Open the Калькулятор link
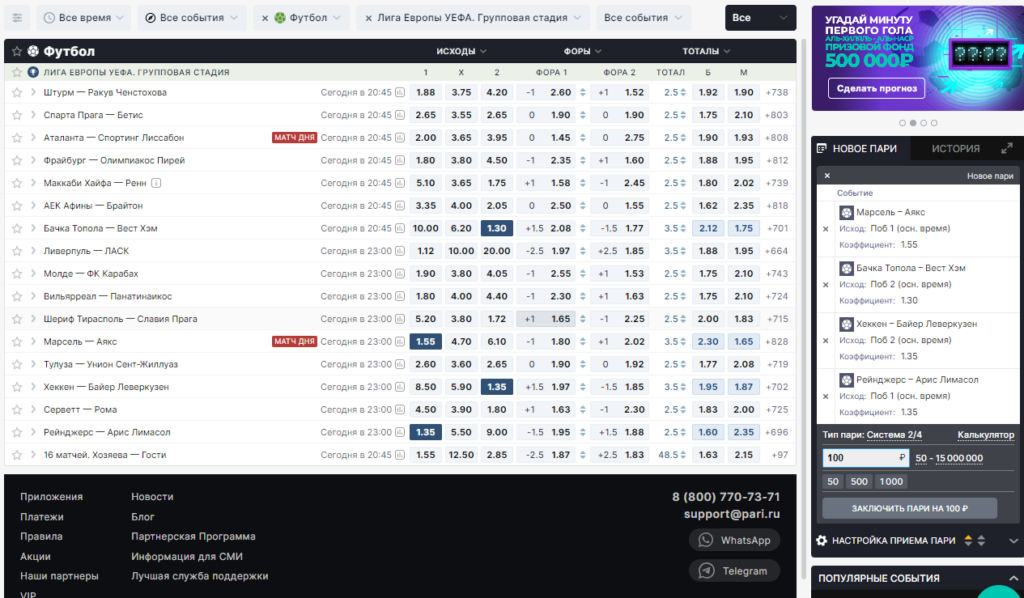Image resolution: width=1024 pixels, height=598 pixels. tap(985, 435)
